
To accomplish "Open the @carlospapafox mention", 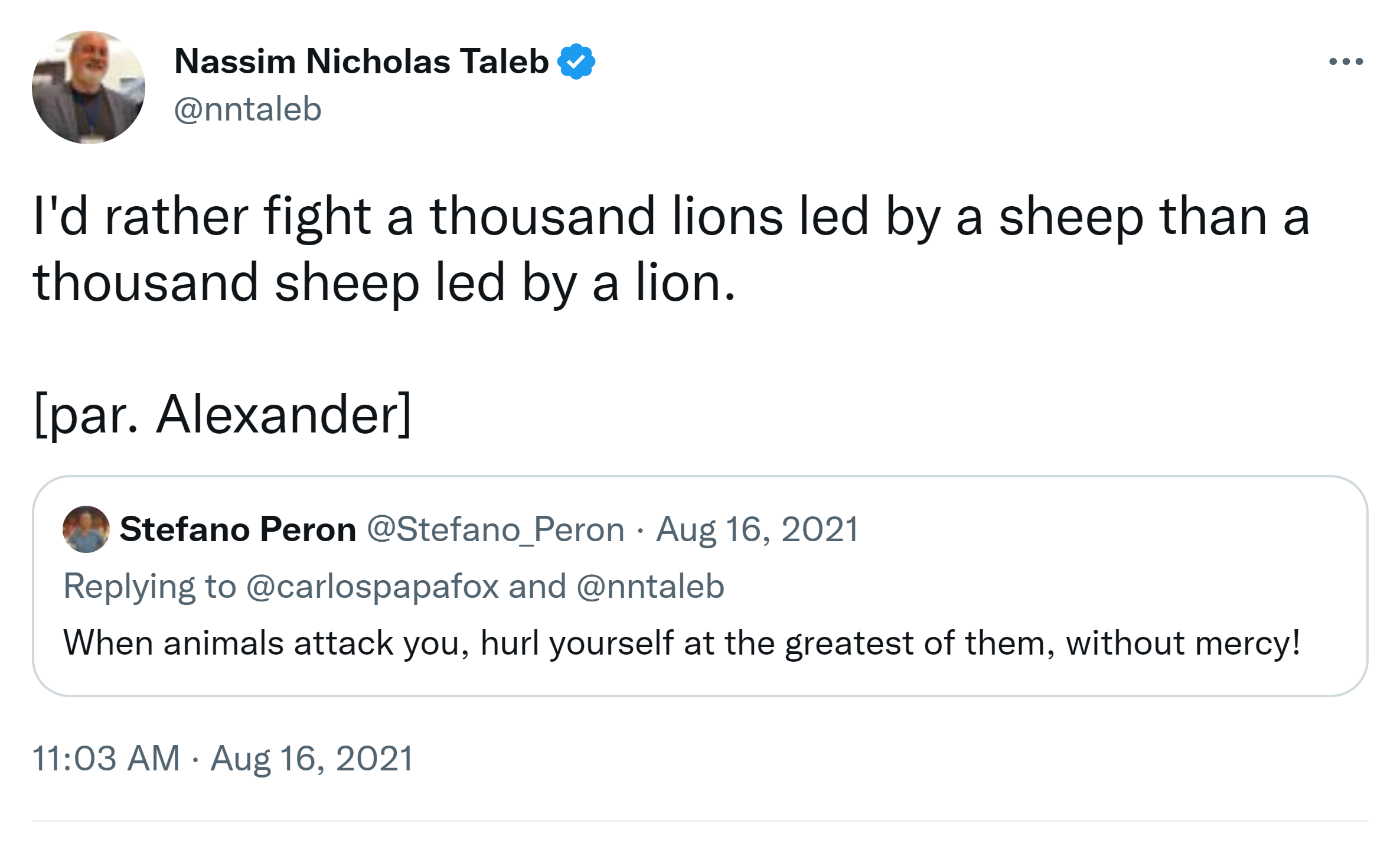I will coord(373,586).
